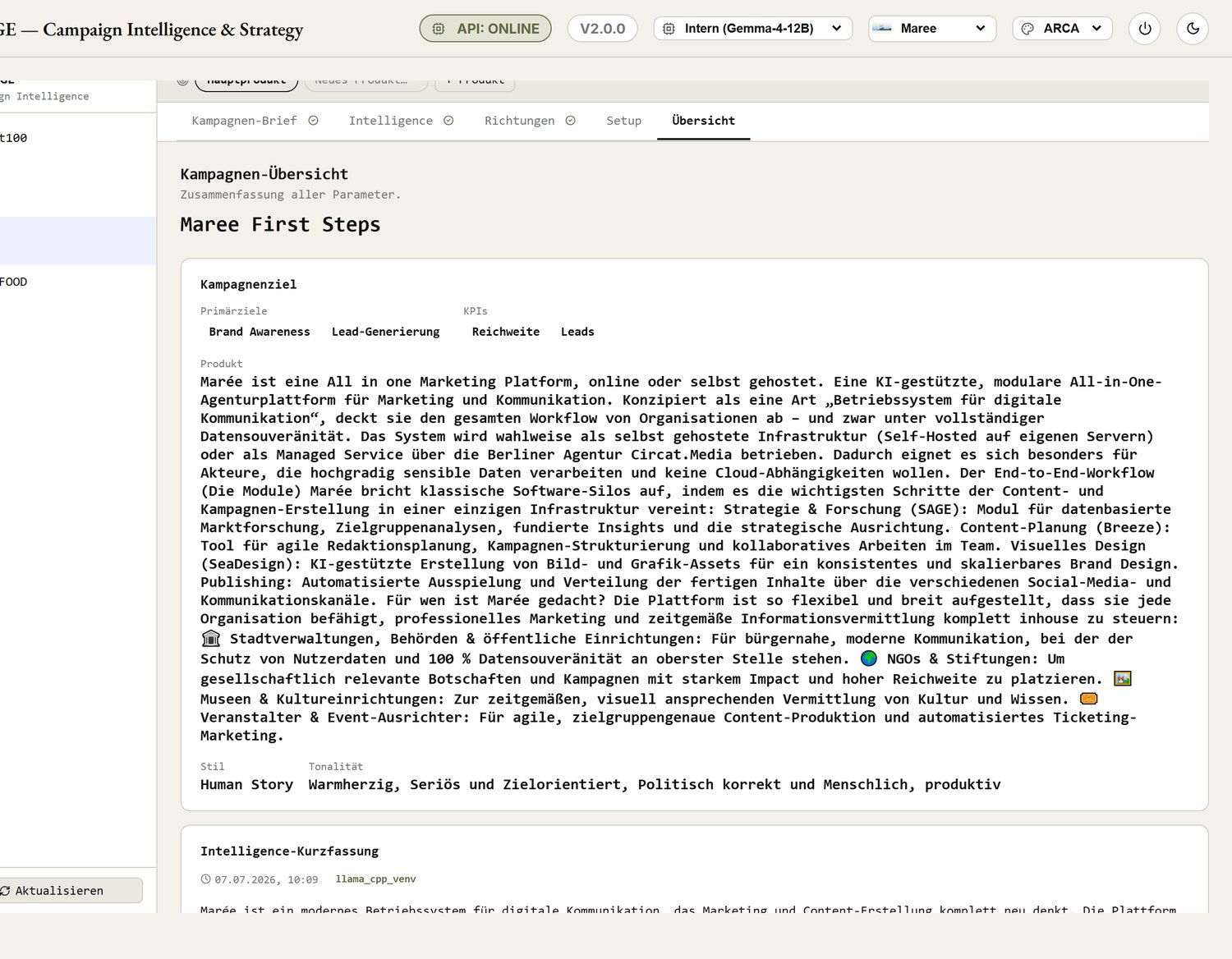The image size is (1232, 959).
Task: Switch to the Setup tab
Action: [624, 121]
